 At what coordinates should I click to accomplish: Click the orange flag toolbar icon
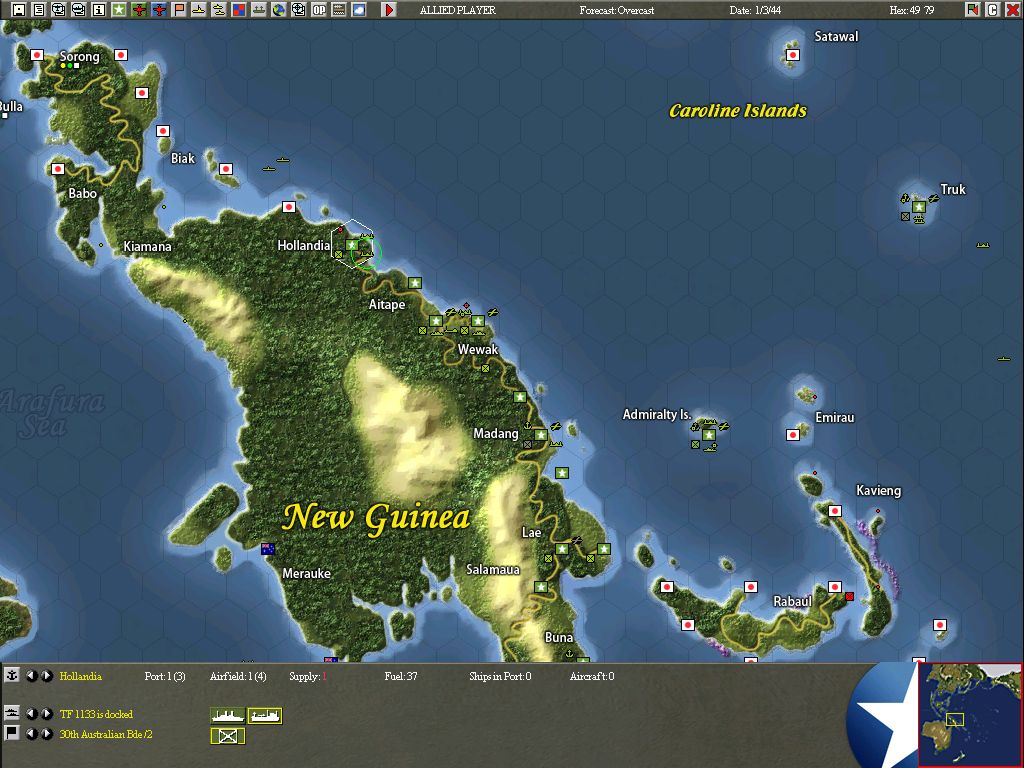pos(179,10)
